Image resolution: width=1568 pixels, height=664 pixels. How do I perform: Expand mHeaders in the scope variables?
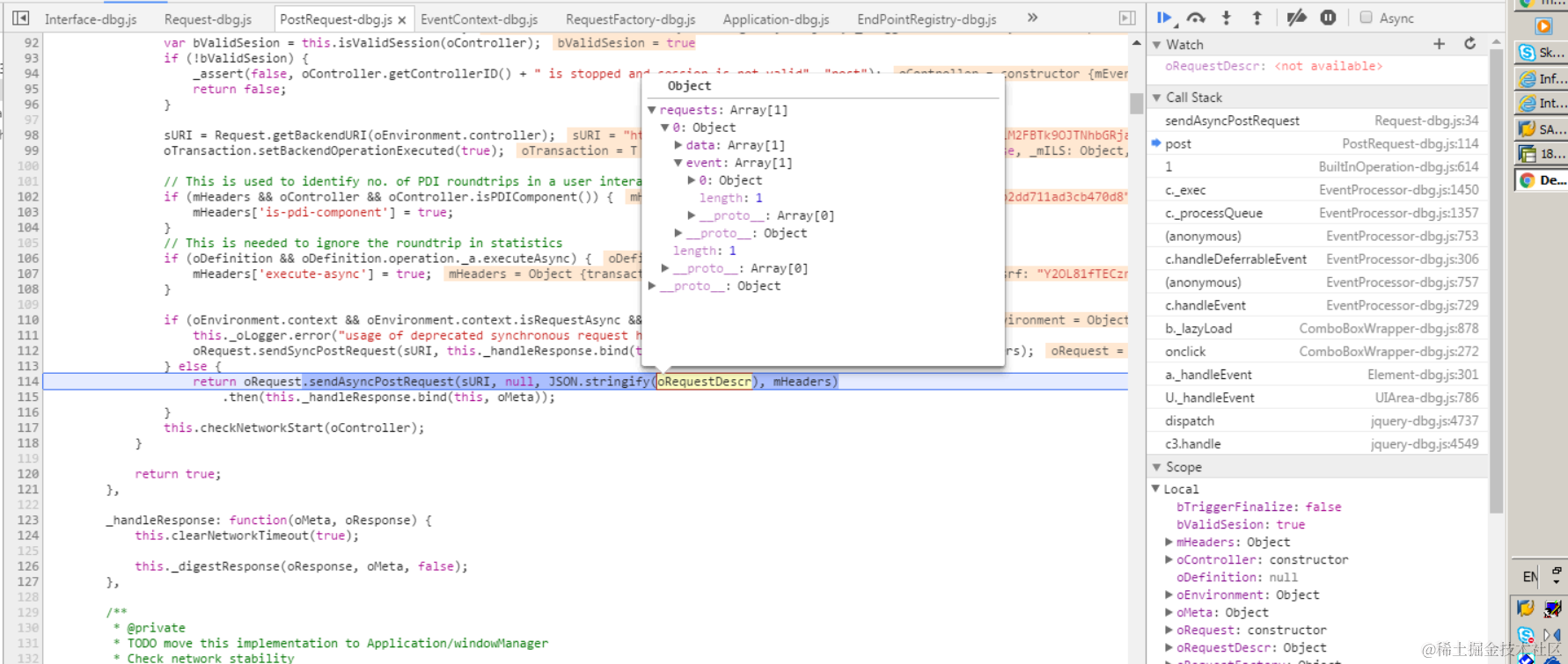(1169, 542)
